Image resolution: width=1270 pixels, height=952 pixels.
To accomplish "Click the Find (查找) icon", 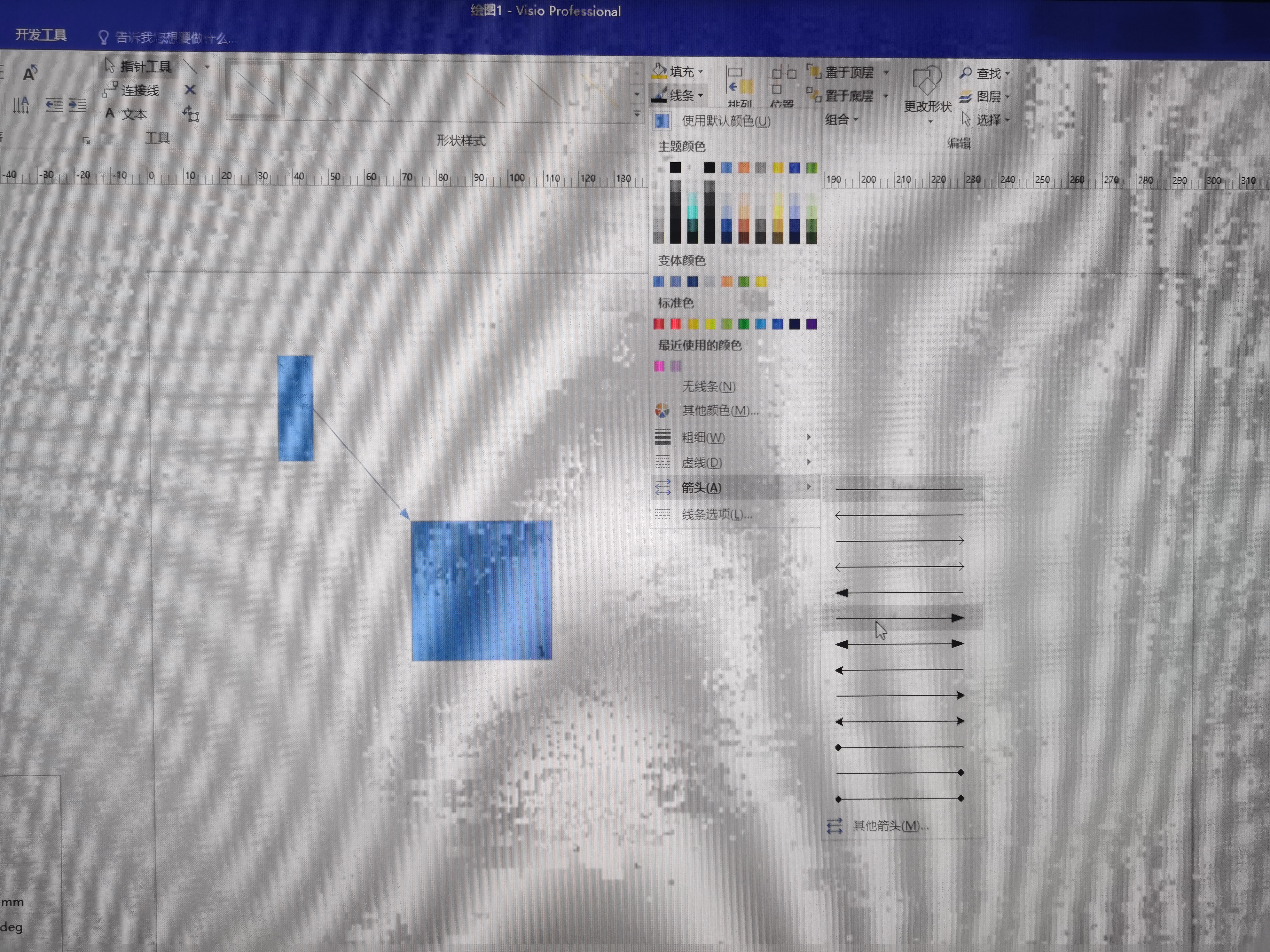I will [x=966, y=73].
